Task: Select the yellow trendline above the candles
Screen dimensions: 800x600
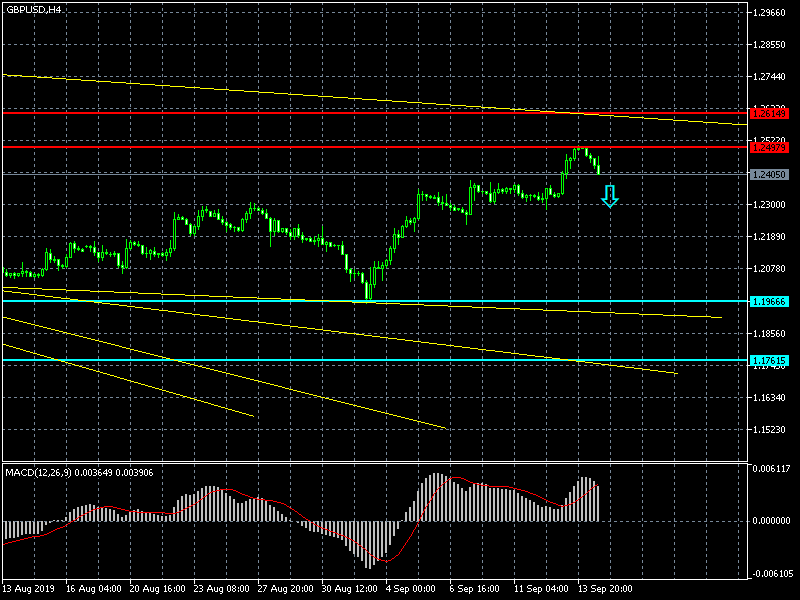Action: (375, 100)
